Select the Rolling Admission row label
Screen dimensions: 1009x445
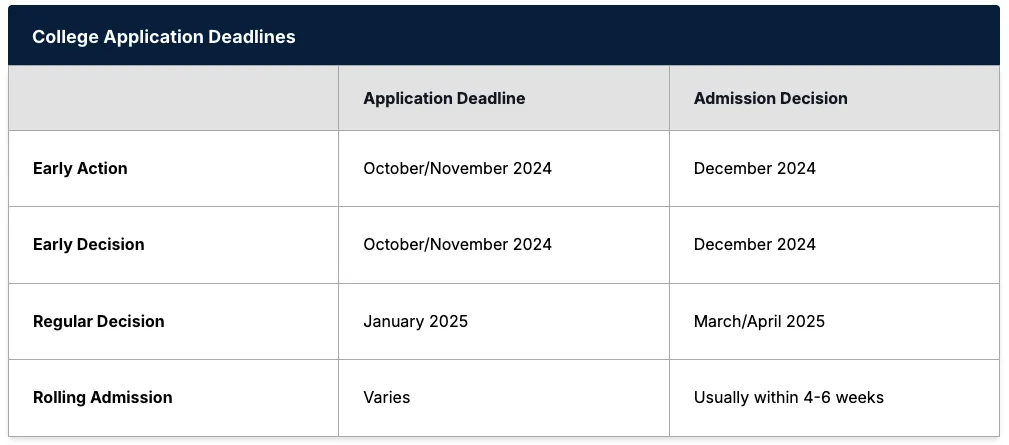(102, 397)
